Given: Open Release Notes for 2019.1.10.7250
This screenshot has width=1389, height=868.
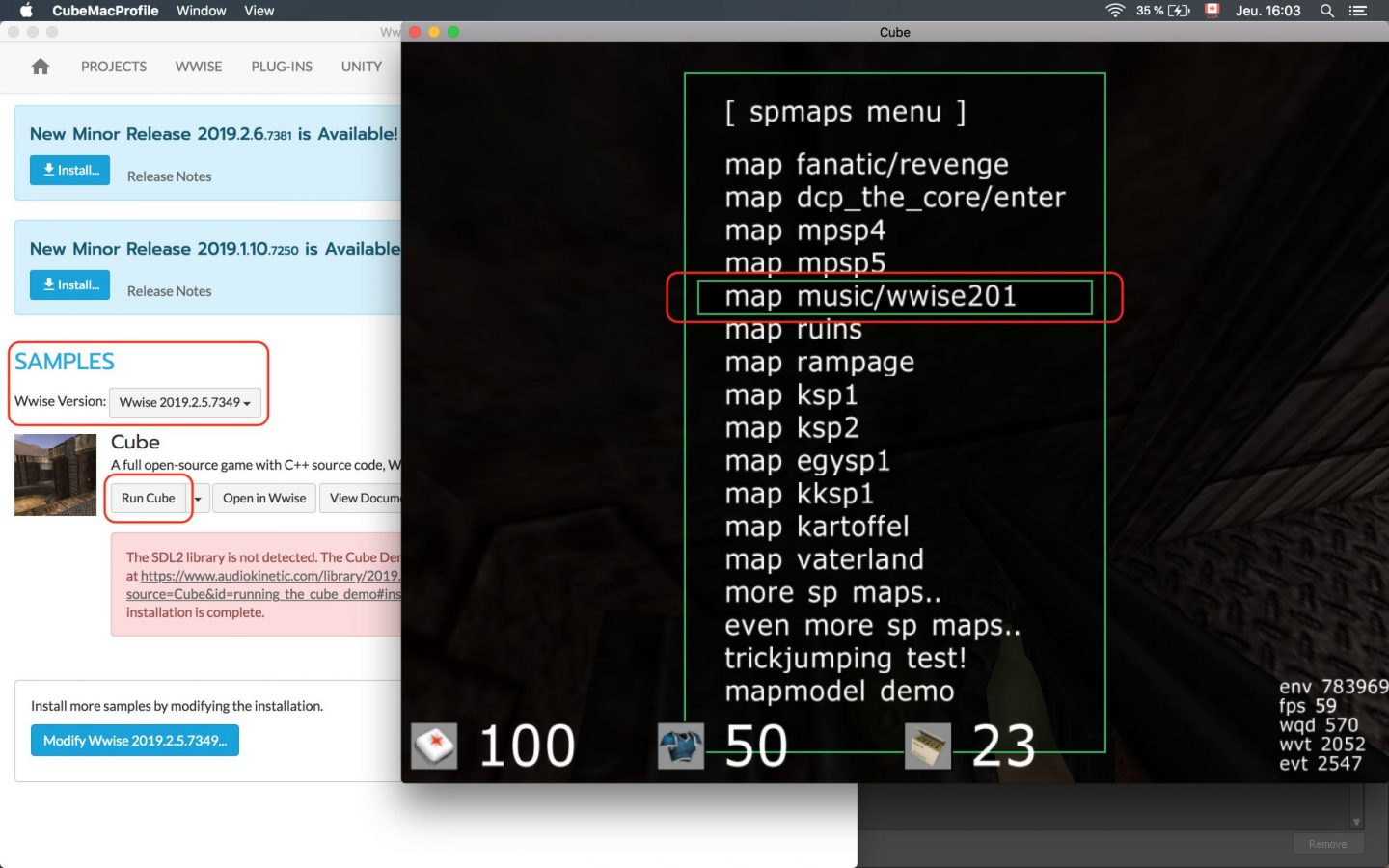Looking at the screenshot, I should [169, 291].
